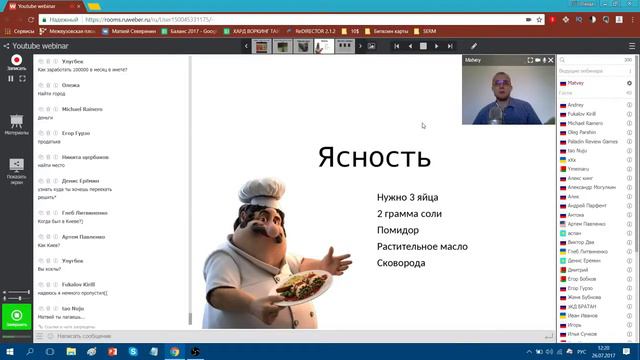Show hidden system tray icons

[529, 351]
